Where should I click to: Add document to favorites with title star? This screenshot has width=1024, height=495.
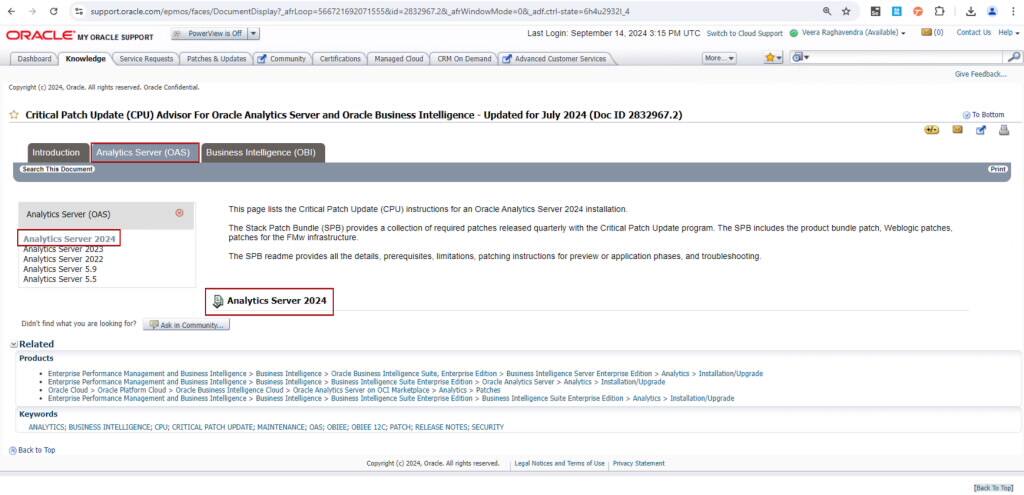pos(14,115)
